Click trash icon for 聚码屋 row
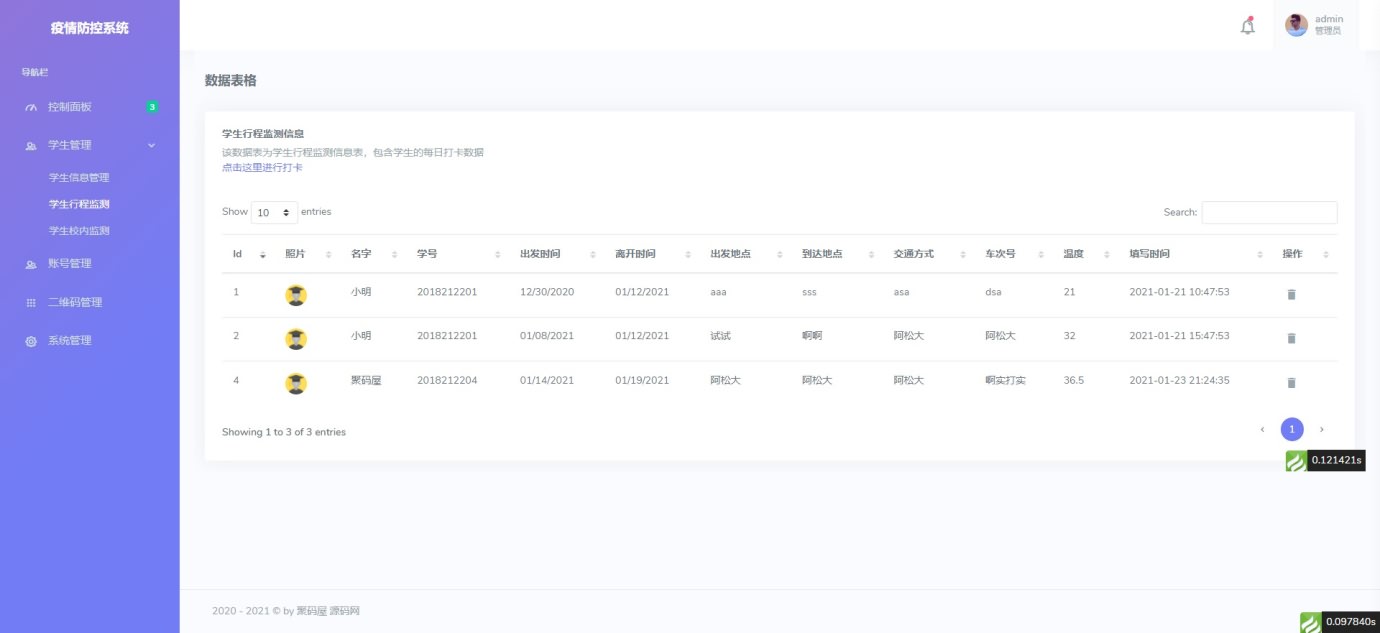 [x=1291, y=383]
